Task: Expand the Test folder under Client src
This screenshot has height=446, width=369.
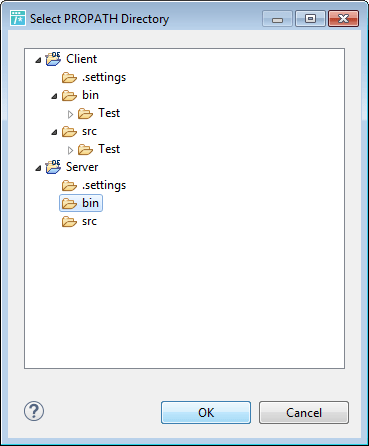Action: (x=70, y=150)
